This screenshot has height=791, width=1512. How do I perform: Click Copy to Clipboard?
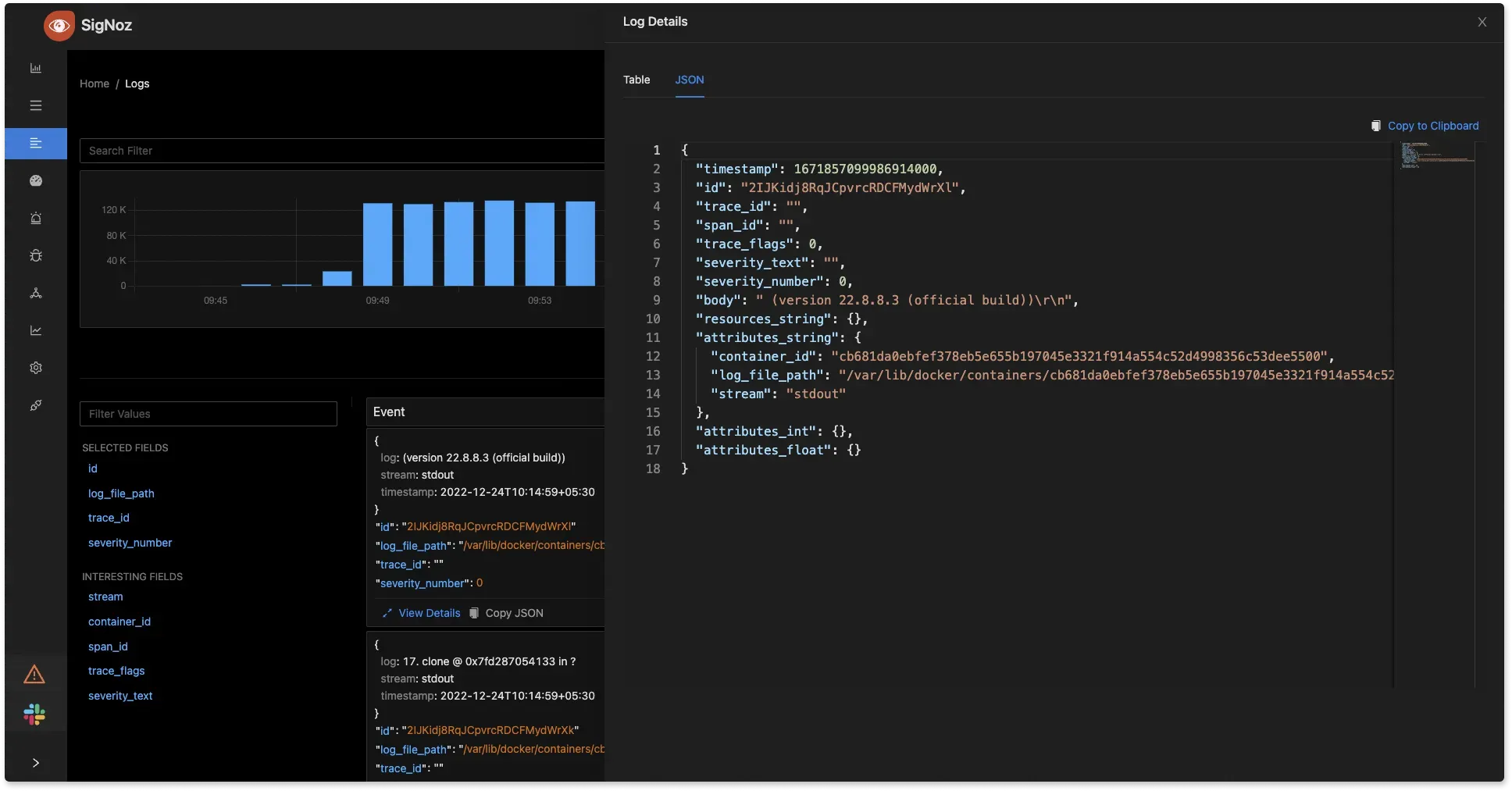(1425, 126)
